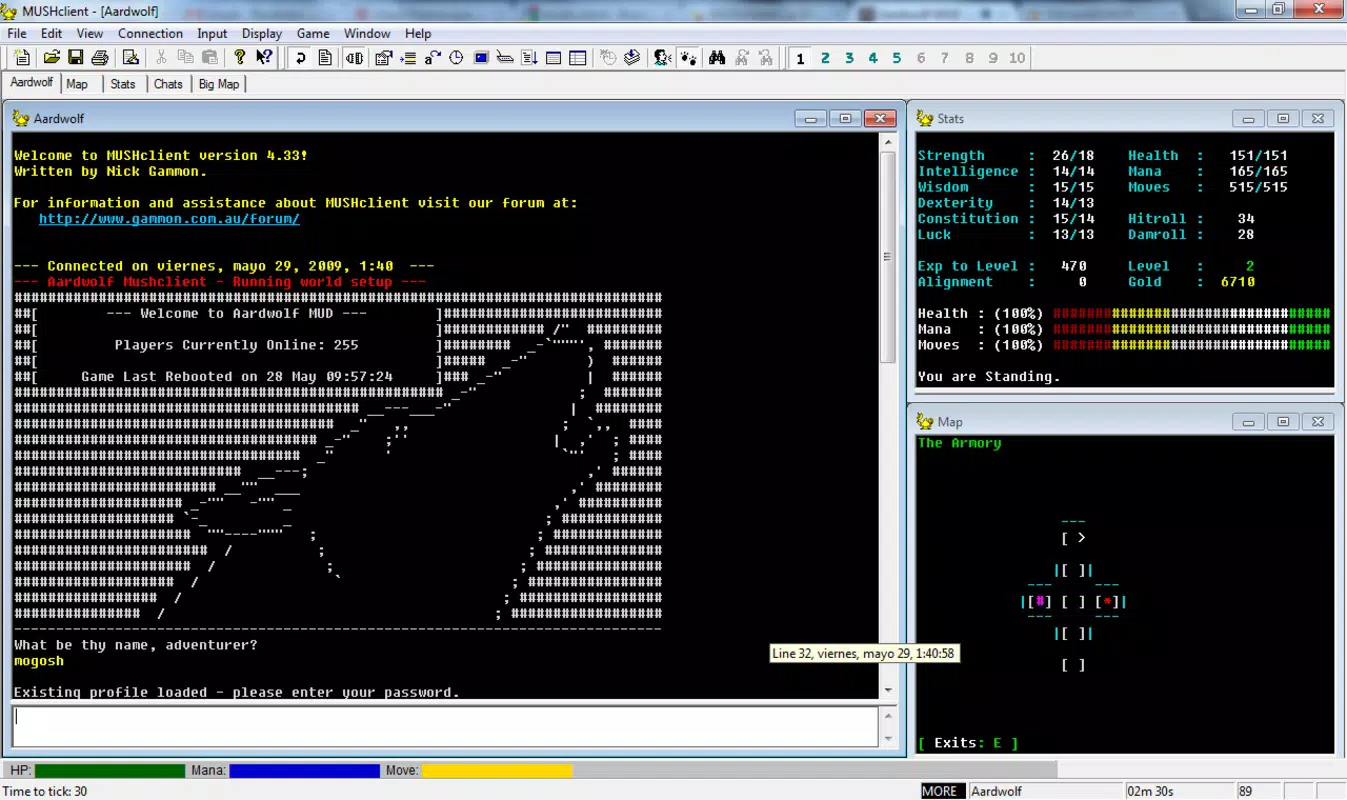Switch to world number 5
1347x800 pixels.
pyautogui.click(x=897, y=58)
